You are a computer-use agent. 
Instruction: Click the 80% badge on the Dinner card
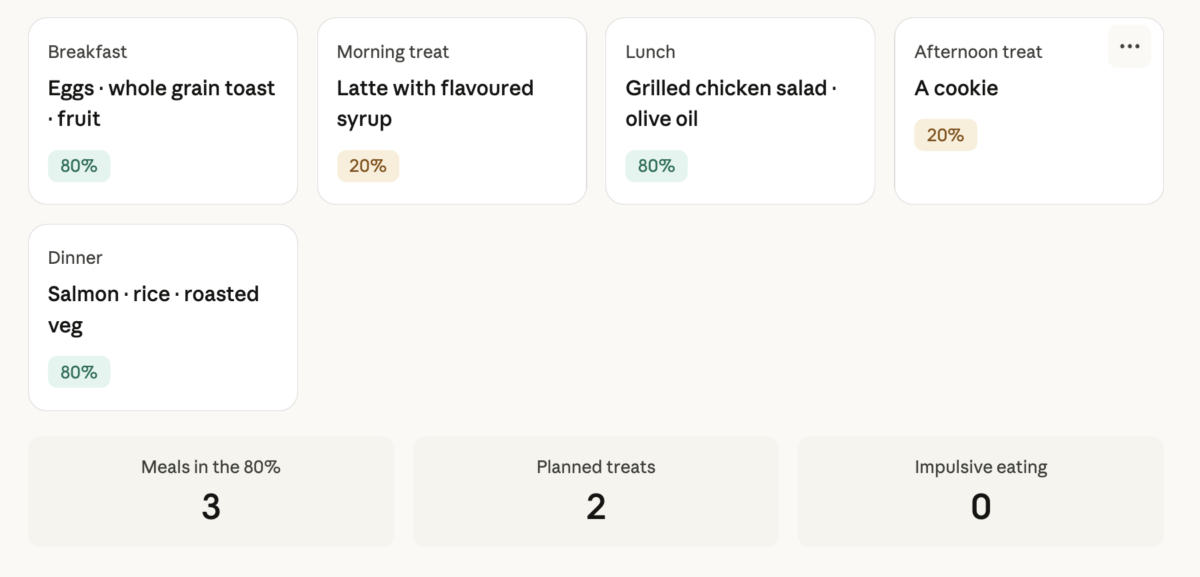[79, 372]
